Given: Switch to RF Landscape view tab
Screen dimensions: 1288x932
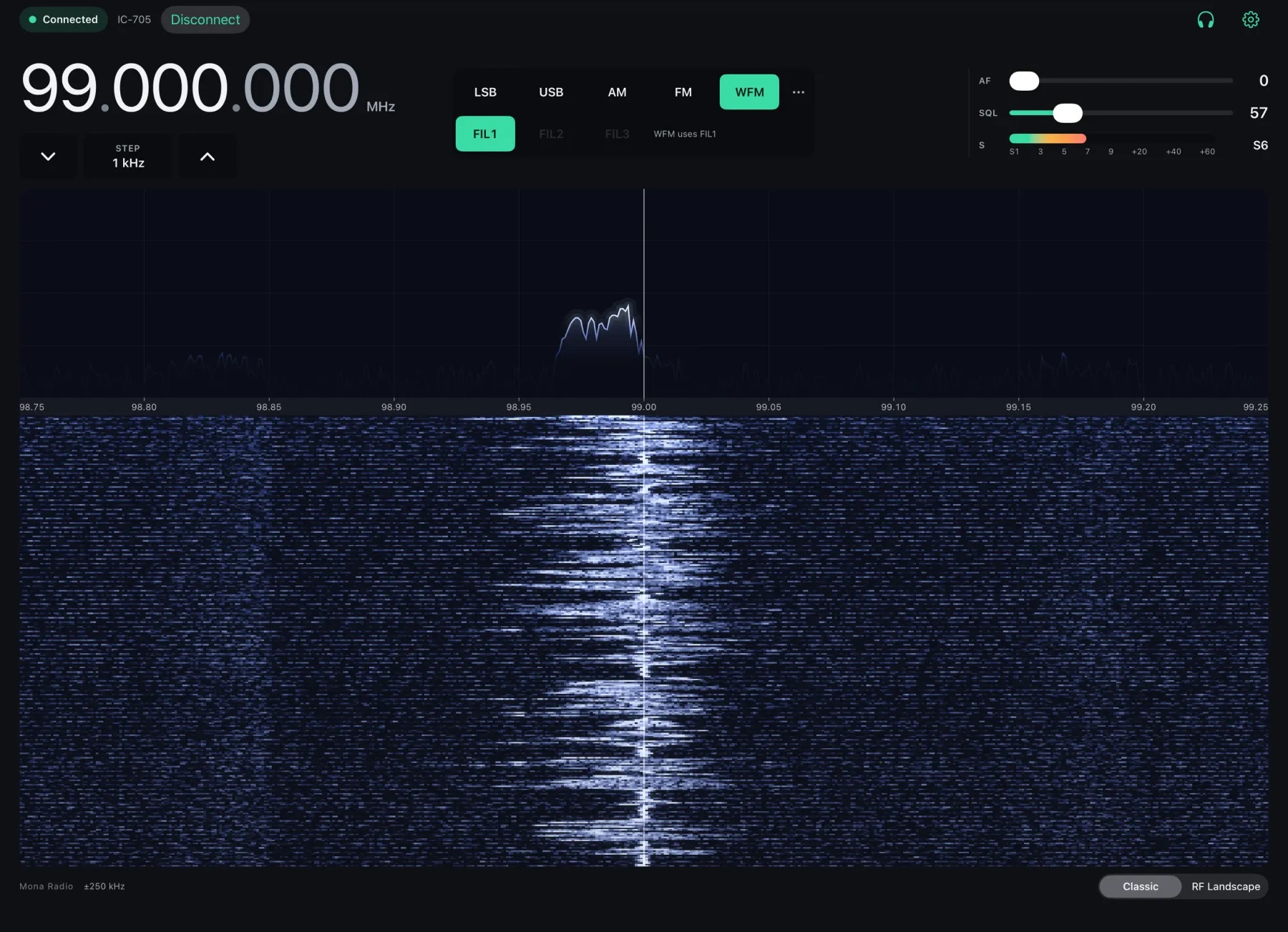Looking at the screenshot, I should pyautogui.click(x=1226, y=886).
